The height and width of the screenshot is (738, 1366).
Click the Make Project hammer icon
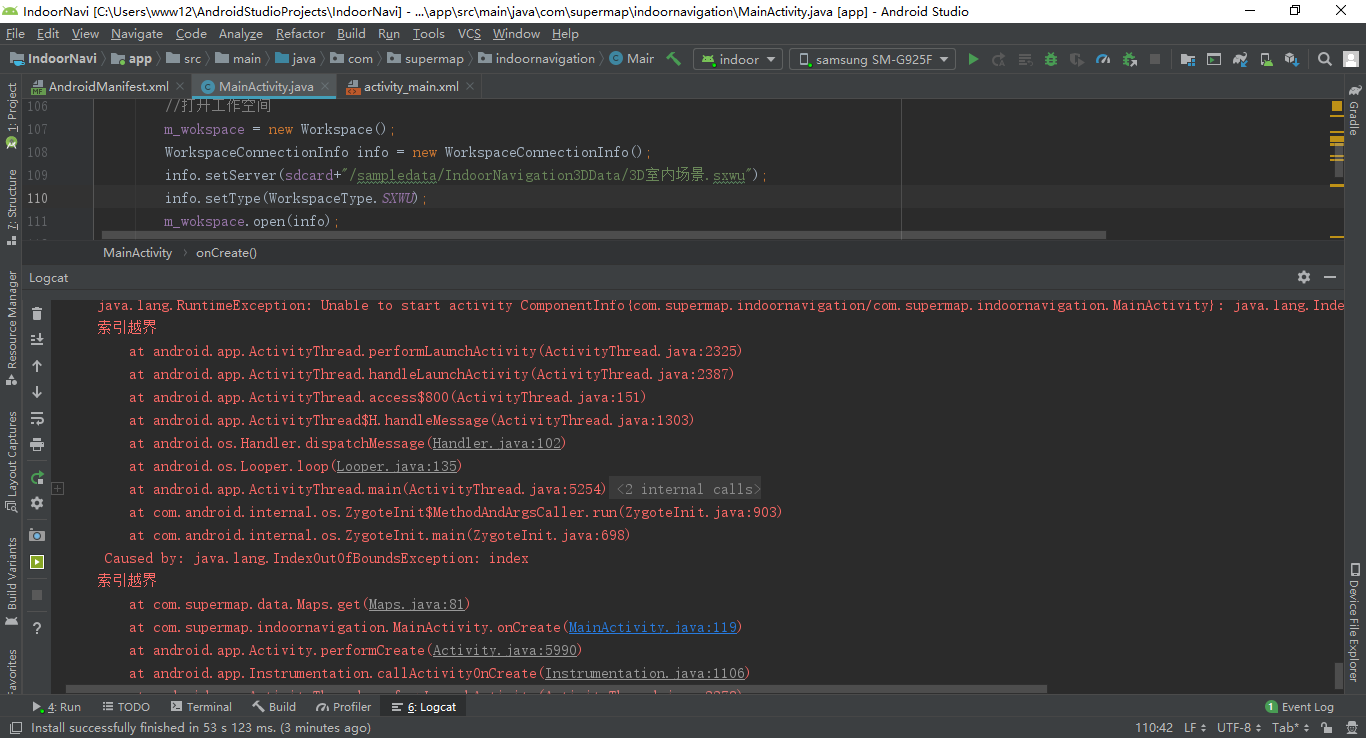[x=674, y=59]
